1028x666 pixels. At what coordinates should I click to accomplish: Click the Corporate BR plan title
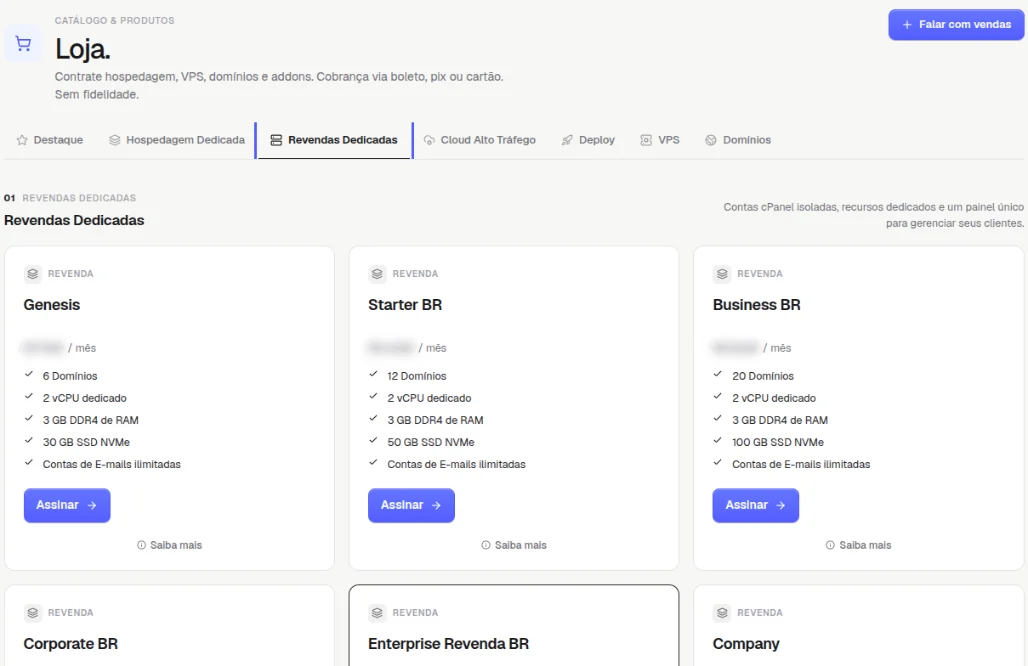click(x=71, y=644)
